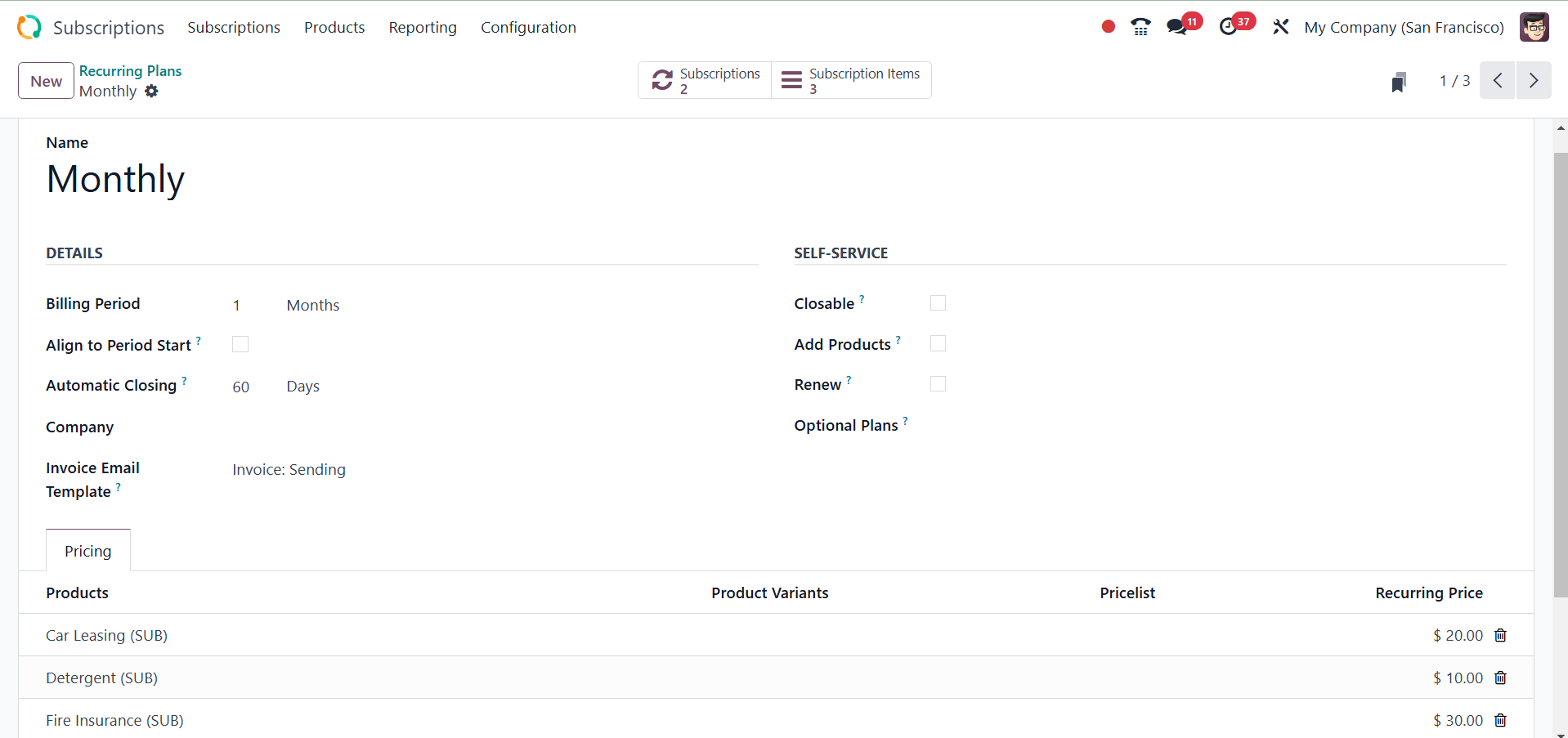
Task: Click the bookmark icon near pager
Action: click(1399, 82)
